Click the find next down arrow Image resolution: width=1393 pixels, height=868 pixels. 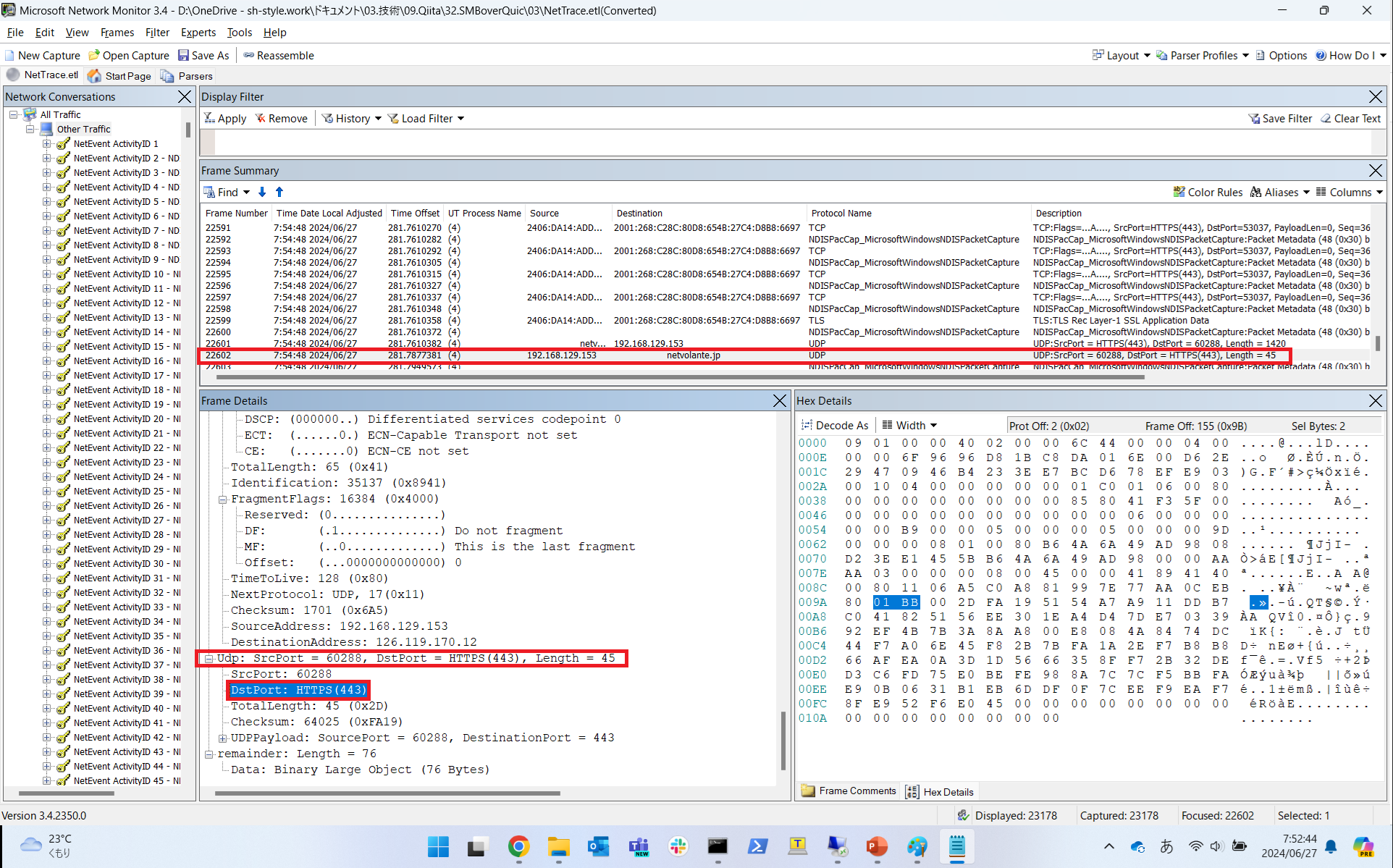click(x=262, y=193)
